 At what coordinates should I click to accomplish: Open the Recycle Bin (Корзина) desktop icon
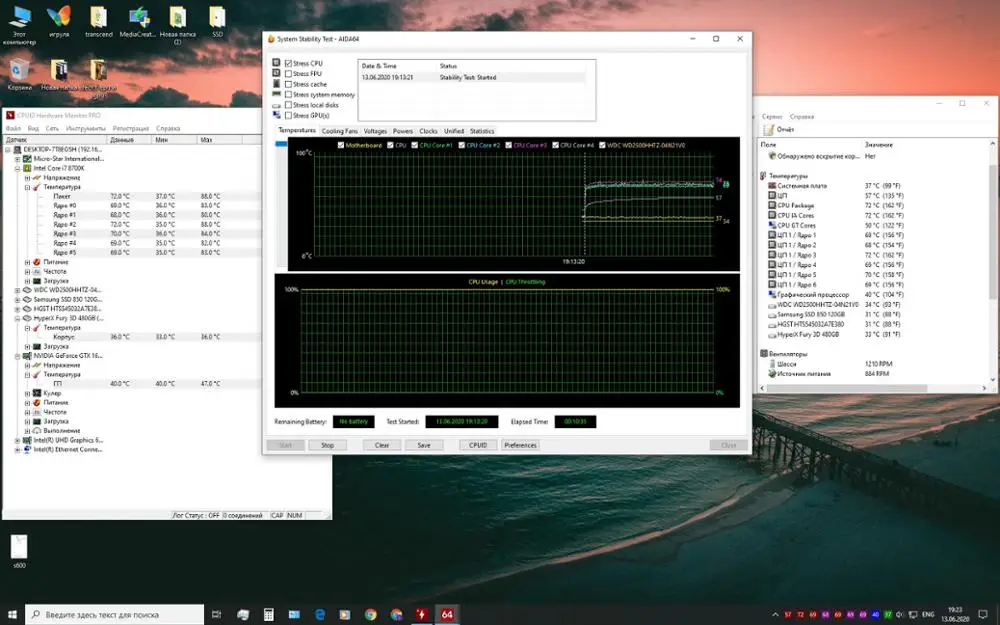click(19, 69)
